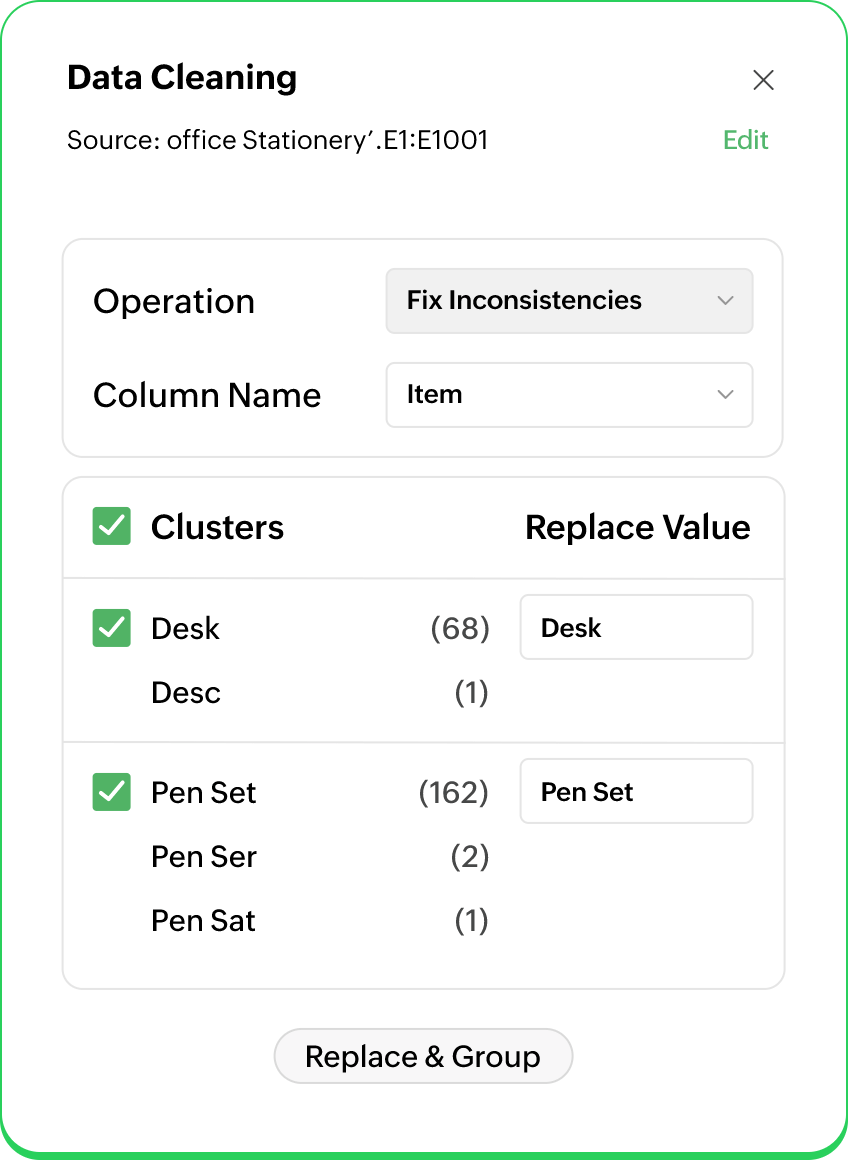
Task: Open the Operation dropdown
Action: tap(569, 301)
